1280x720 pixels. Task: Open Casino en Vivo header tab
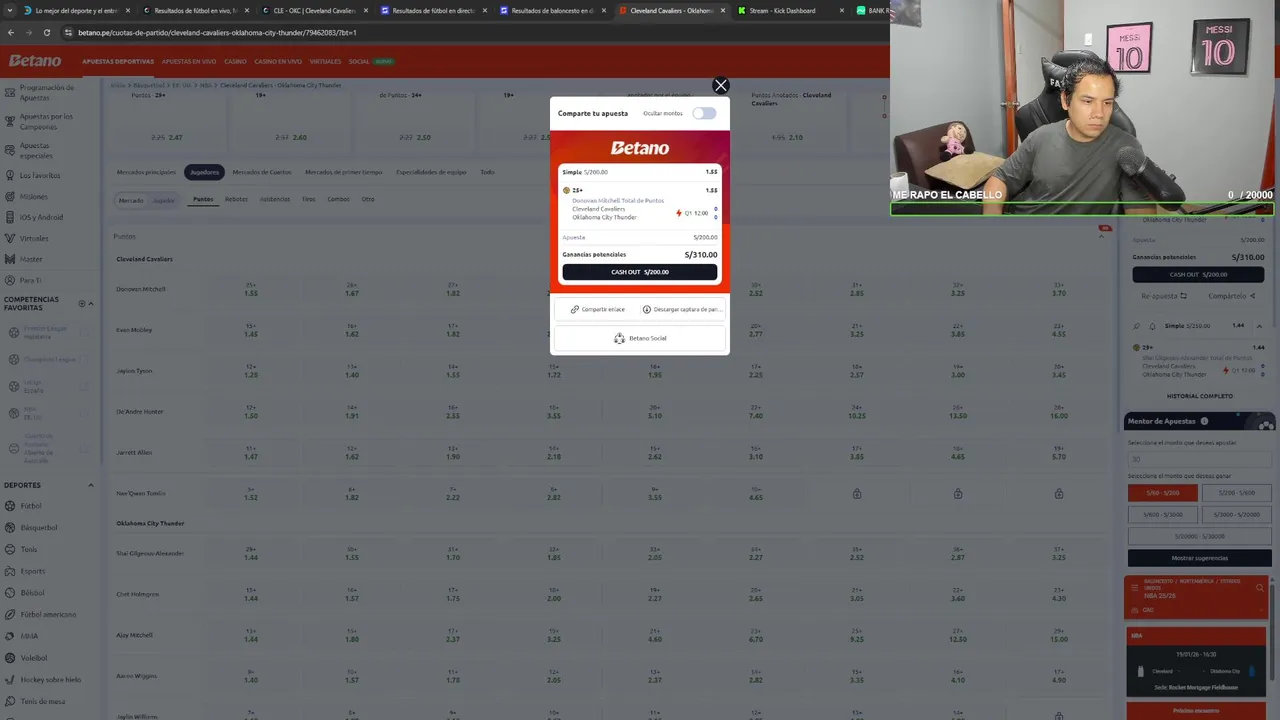pos(278,61)
